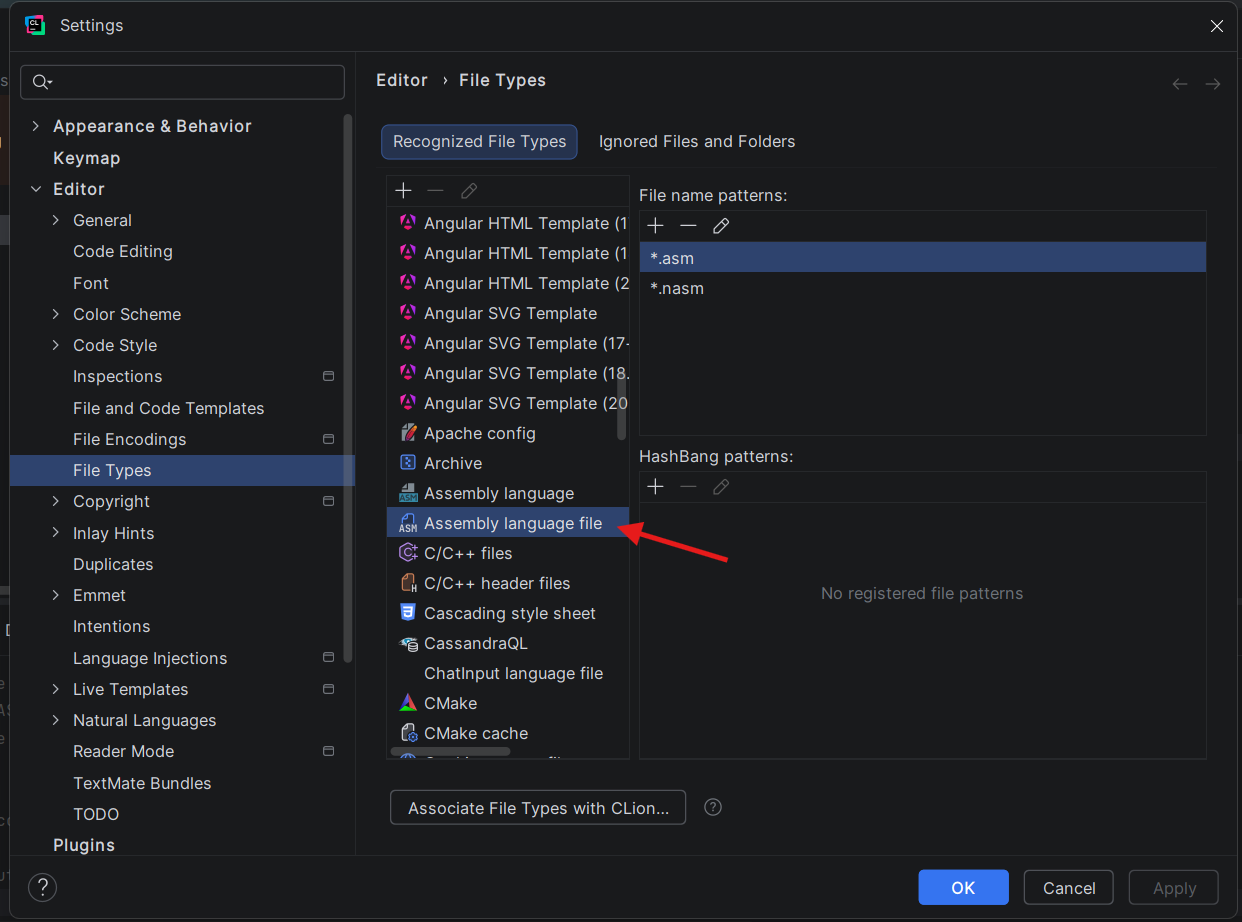Select the *.nasm file pattern
Viewport: 1242px width, 922px height.
point(922,288)
